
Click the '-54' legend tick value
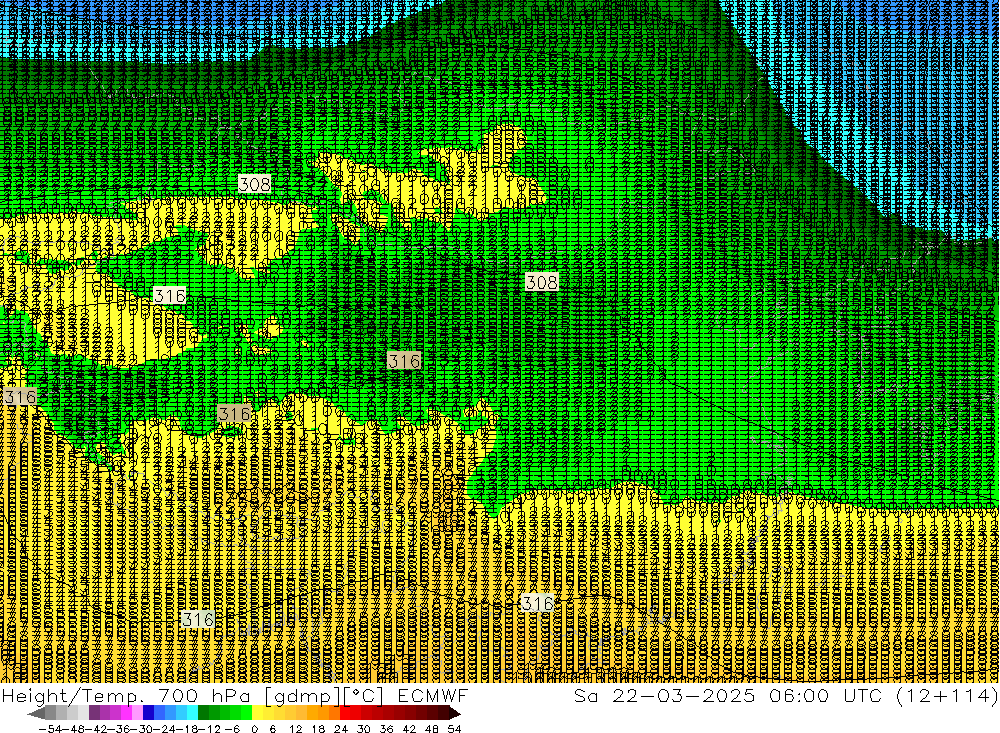49,729
